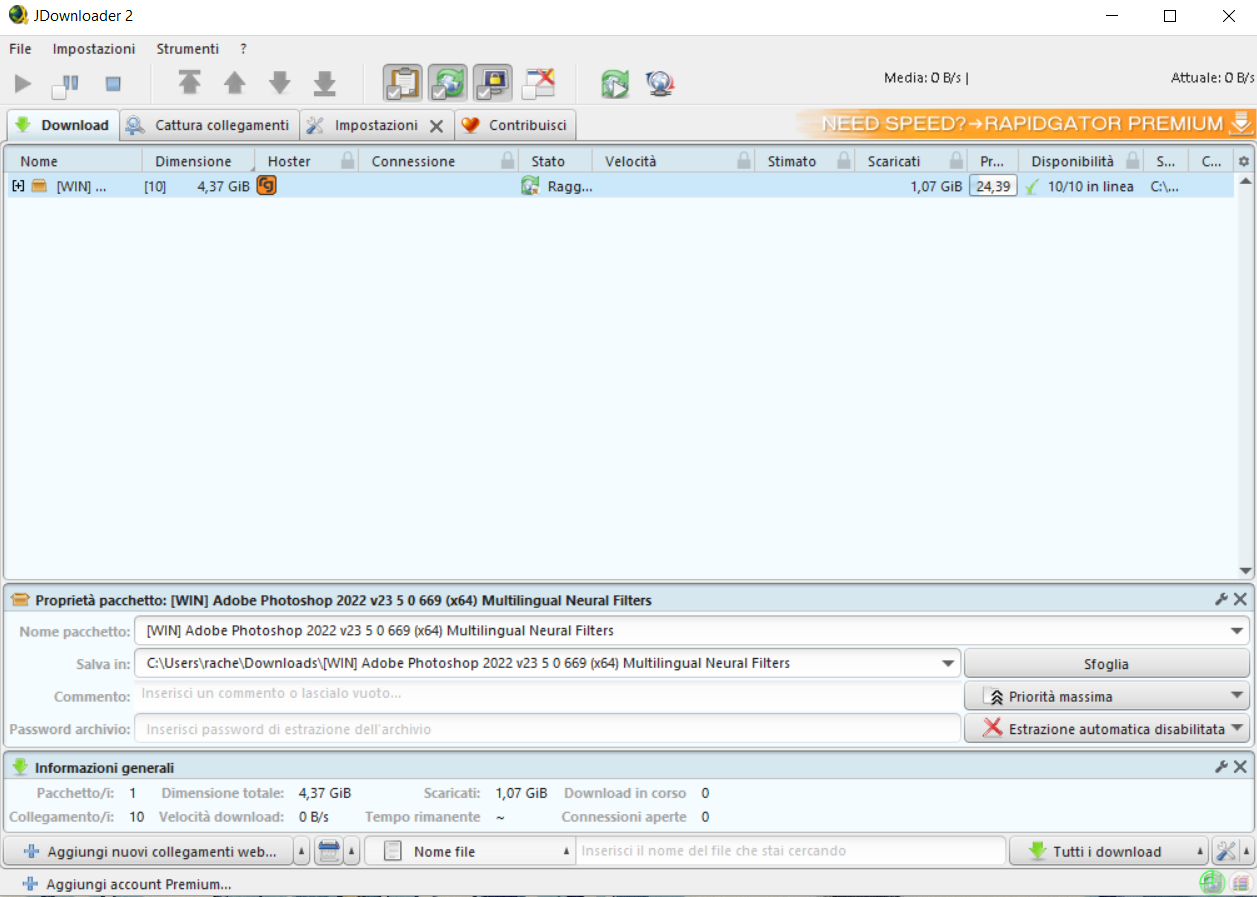Click the Rapidgator hoster icon in the row
Viewport: 1257px width, 897px height.
click(x=266, y=185)
